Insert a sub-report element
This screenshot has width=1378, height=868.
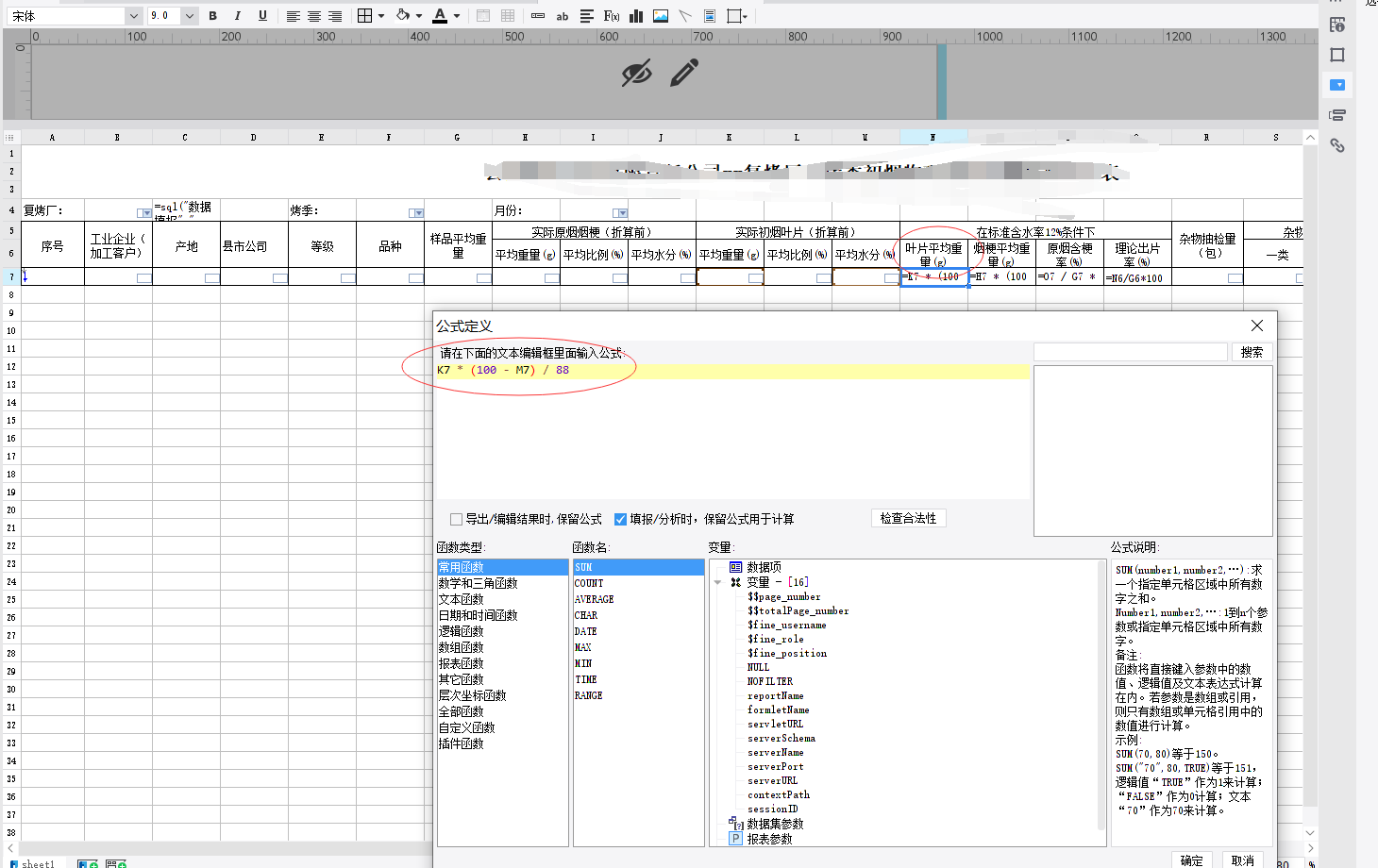(710, 16)
